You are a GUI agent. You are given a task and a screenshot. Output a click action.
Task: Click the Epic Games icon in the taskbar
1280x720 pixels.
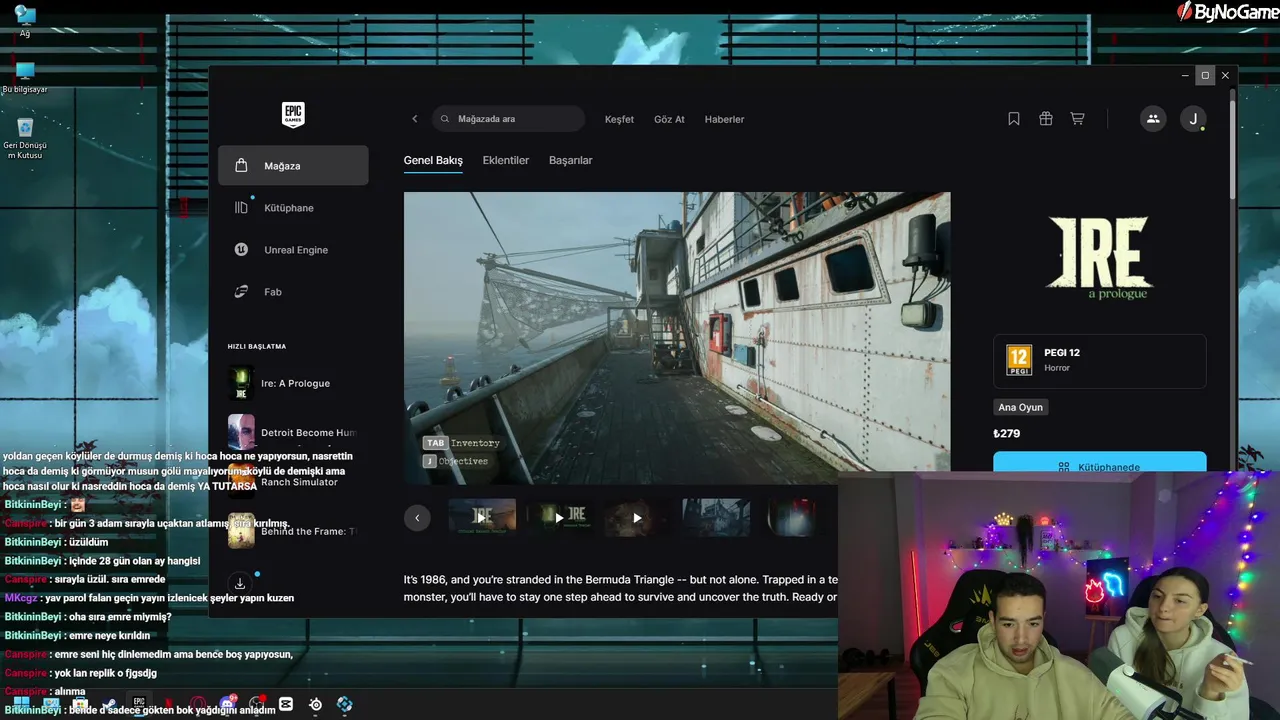click(139, 704)
